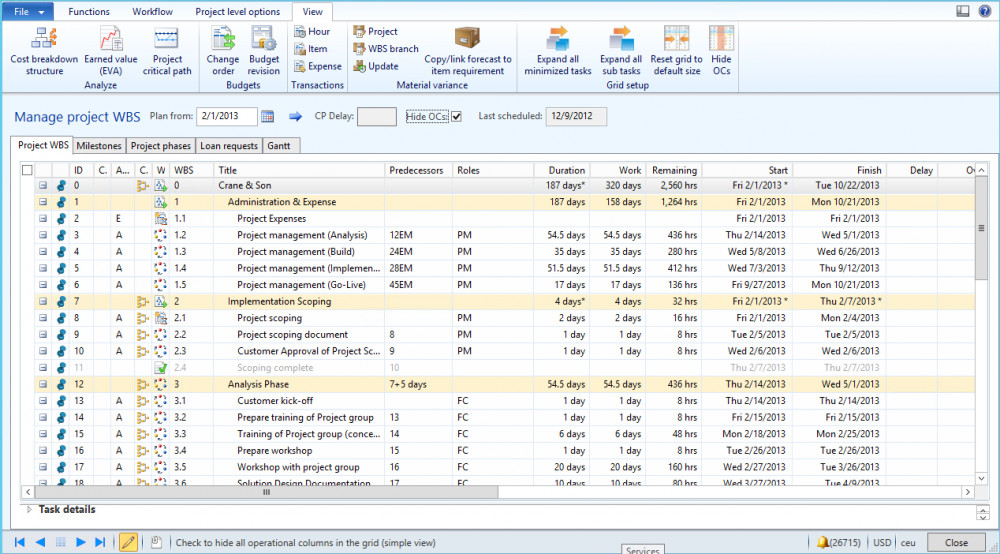The height and width of the screenshot is (554, 1000).
Task: Open Change order budget
Action: (223, 52)
